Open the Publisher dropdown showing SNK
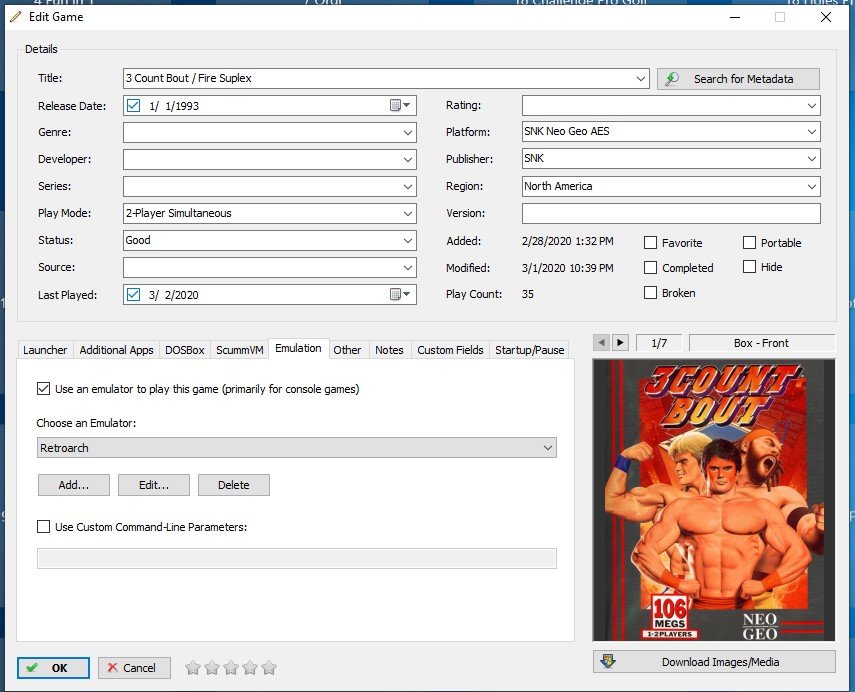This screenshot has height=692, width=855. pyautogui.click(x=812, y=159)
